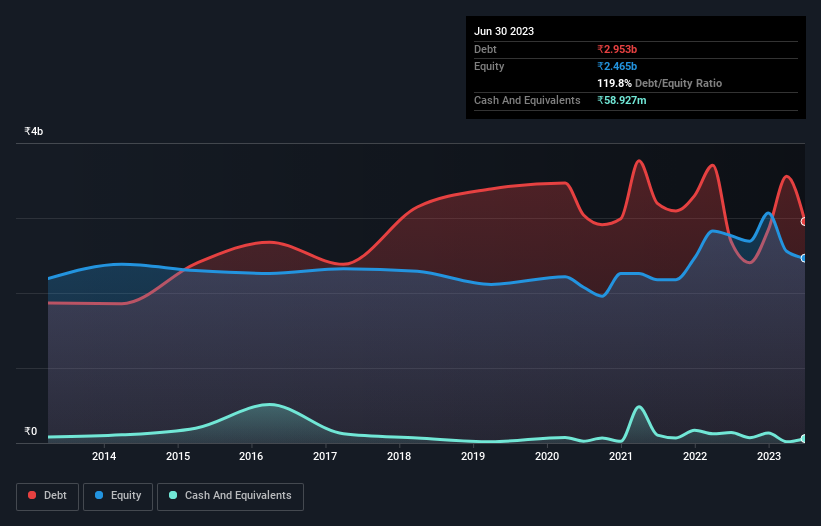Click the teal Cash And Equivalents legend dot
This screenshot has width=821, height=526.
[173, 495]
